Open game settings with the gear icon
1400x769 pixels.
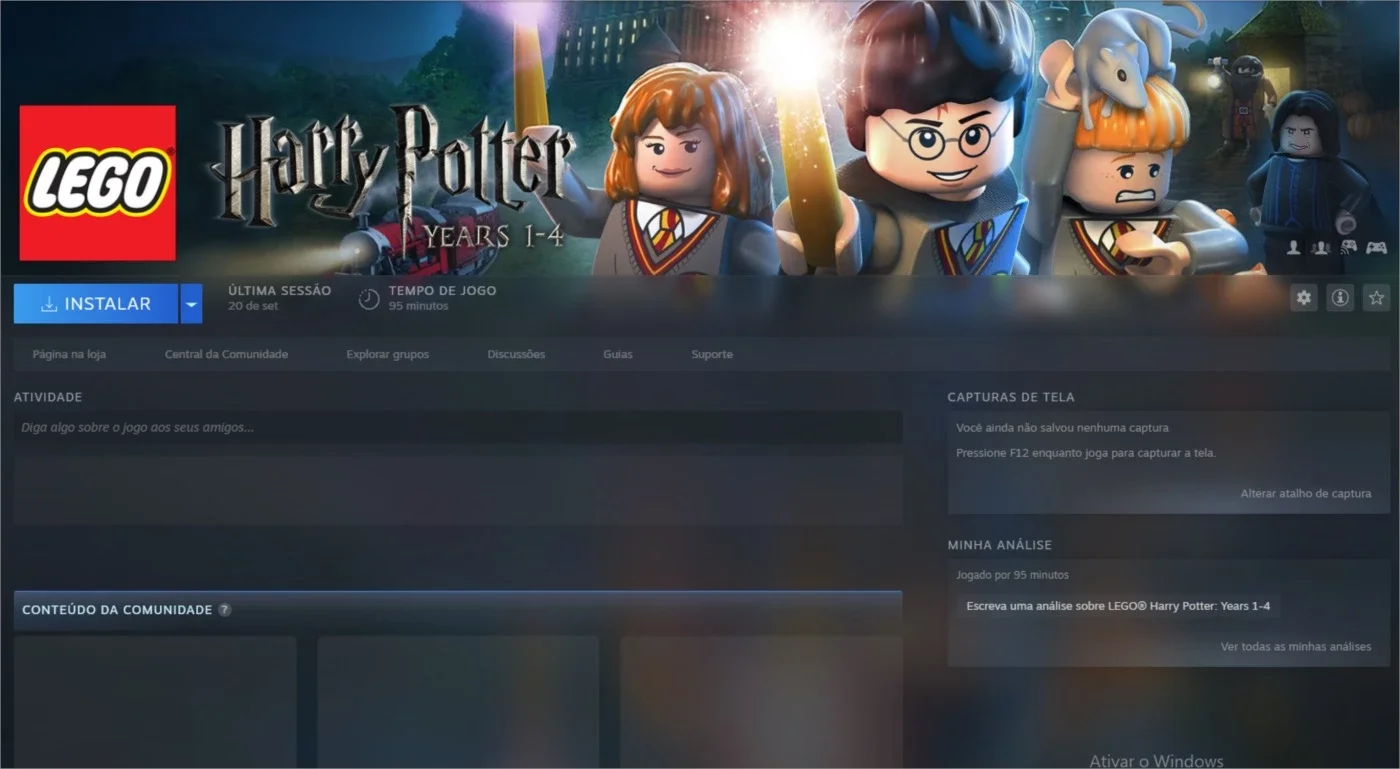coord(1304,298)
